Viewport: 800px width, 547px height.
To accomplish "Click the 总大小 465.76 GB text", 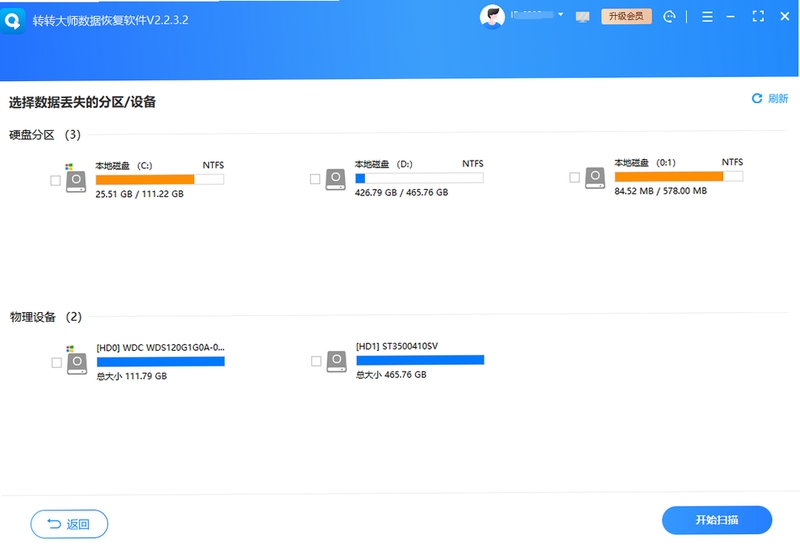I will (x=391, y=375).
